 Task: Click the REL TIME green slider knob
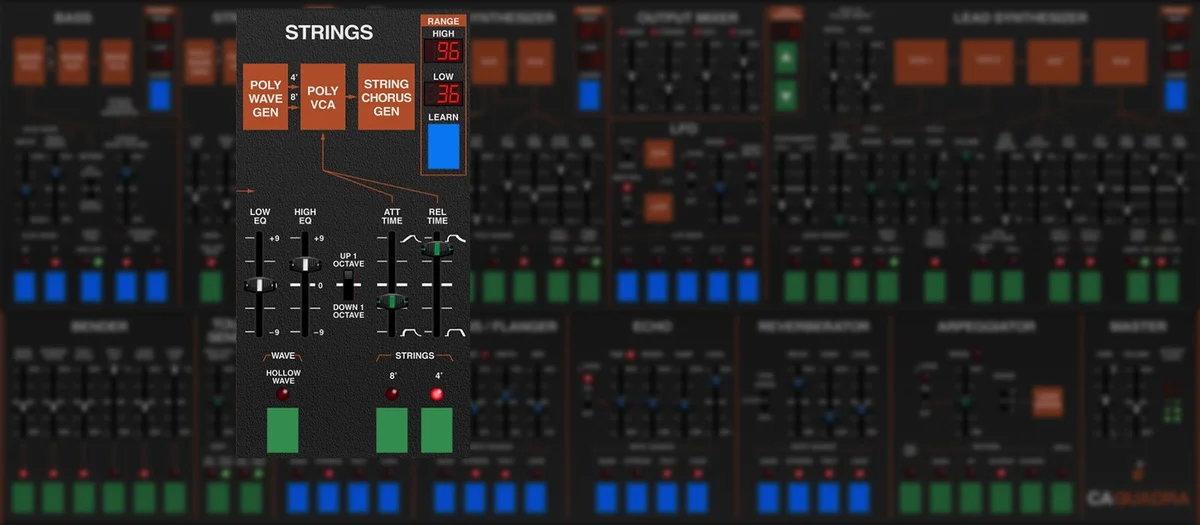436,249
